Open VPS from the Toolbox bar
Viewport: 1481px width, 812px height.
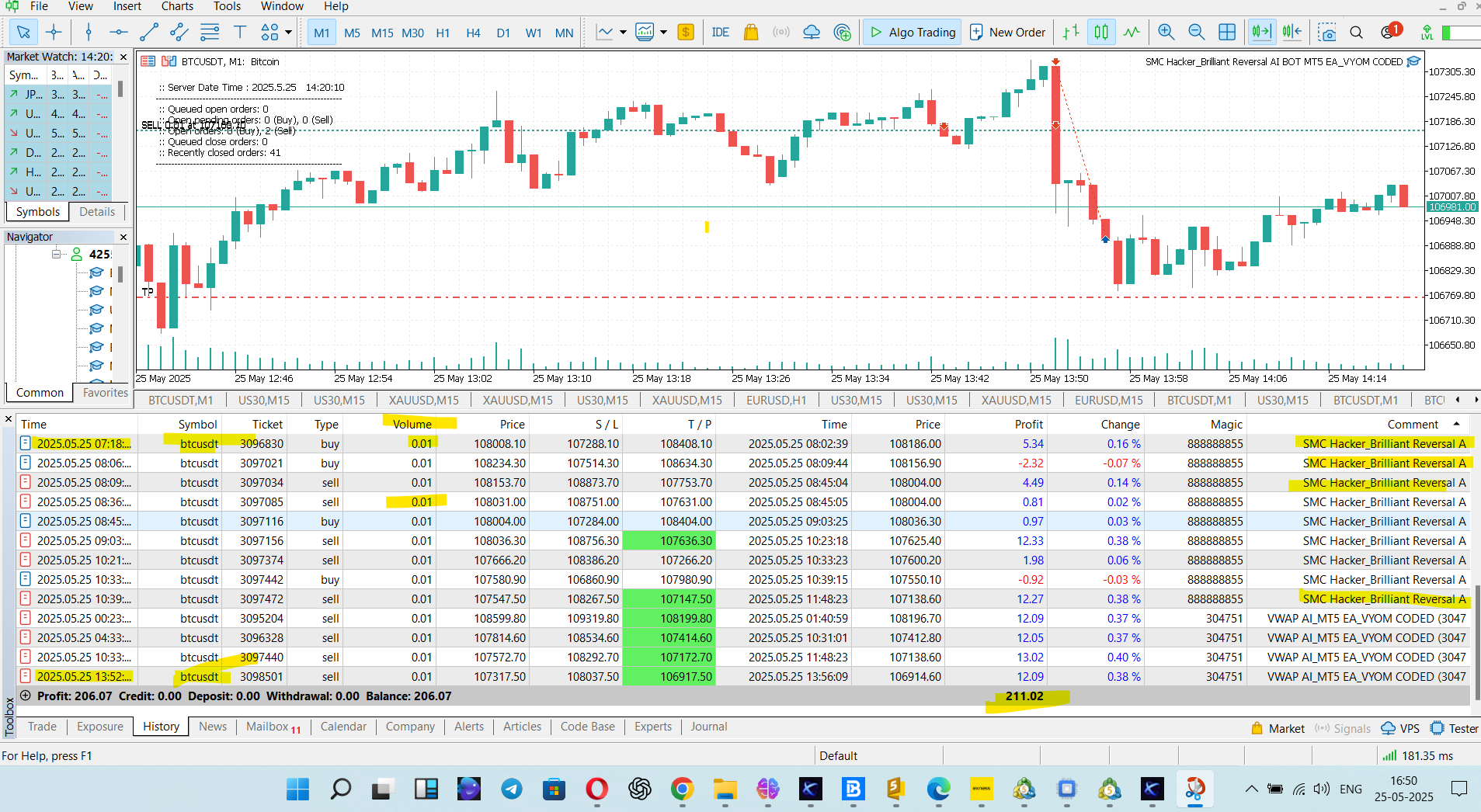pyautogui.click(x=1400, y=729)
